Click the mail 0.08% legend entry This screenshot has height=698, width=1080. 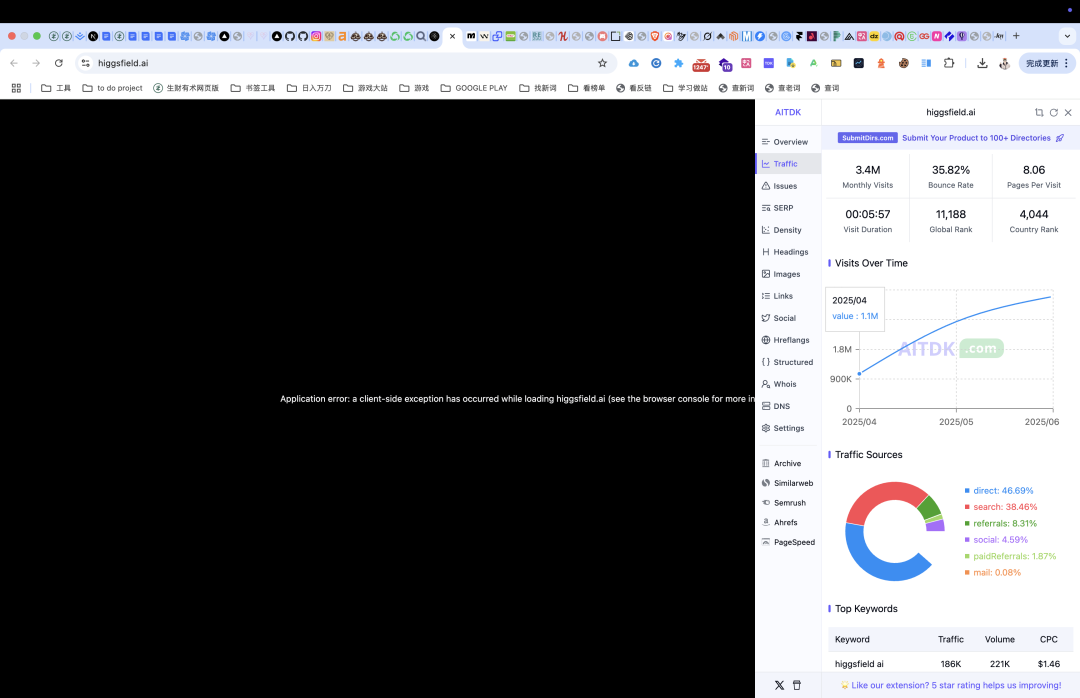993,573
